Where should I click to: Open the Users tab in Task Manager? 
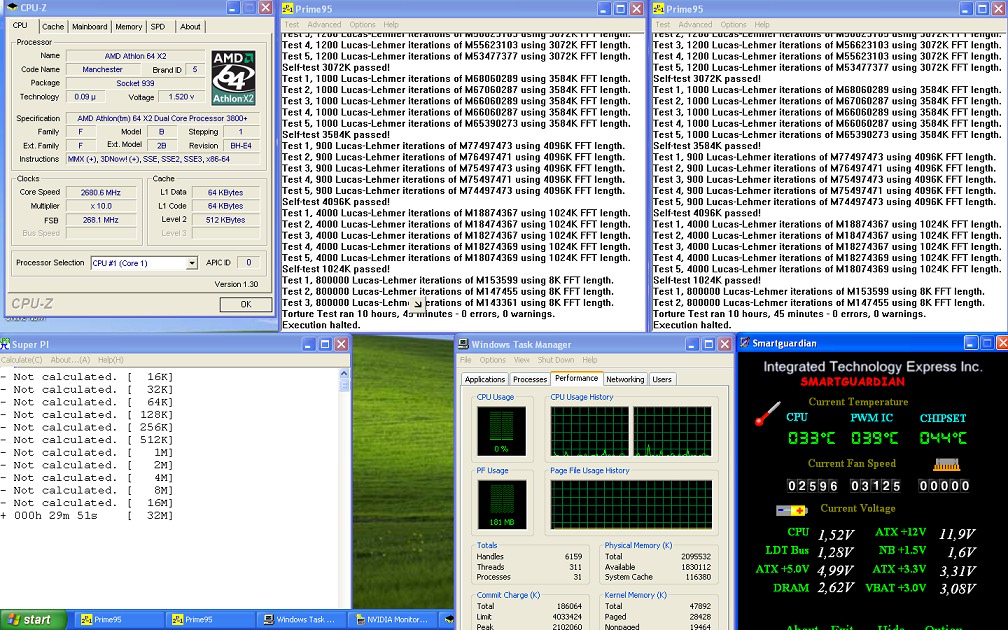(662, 379)
